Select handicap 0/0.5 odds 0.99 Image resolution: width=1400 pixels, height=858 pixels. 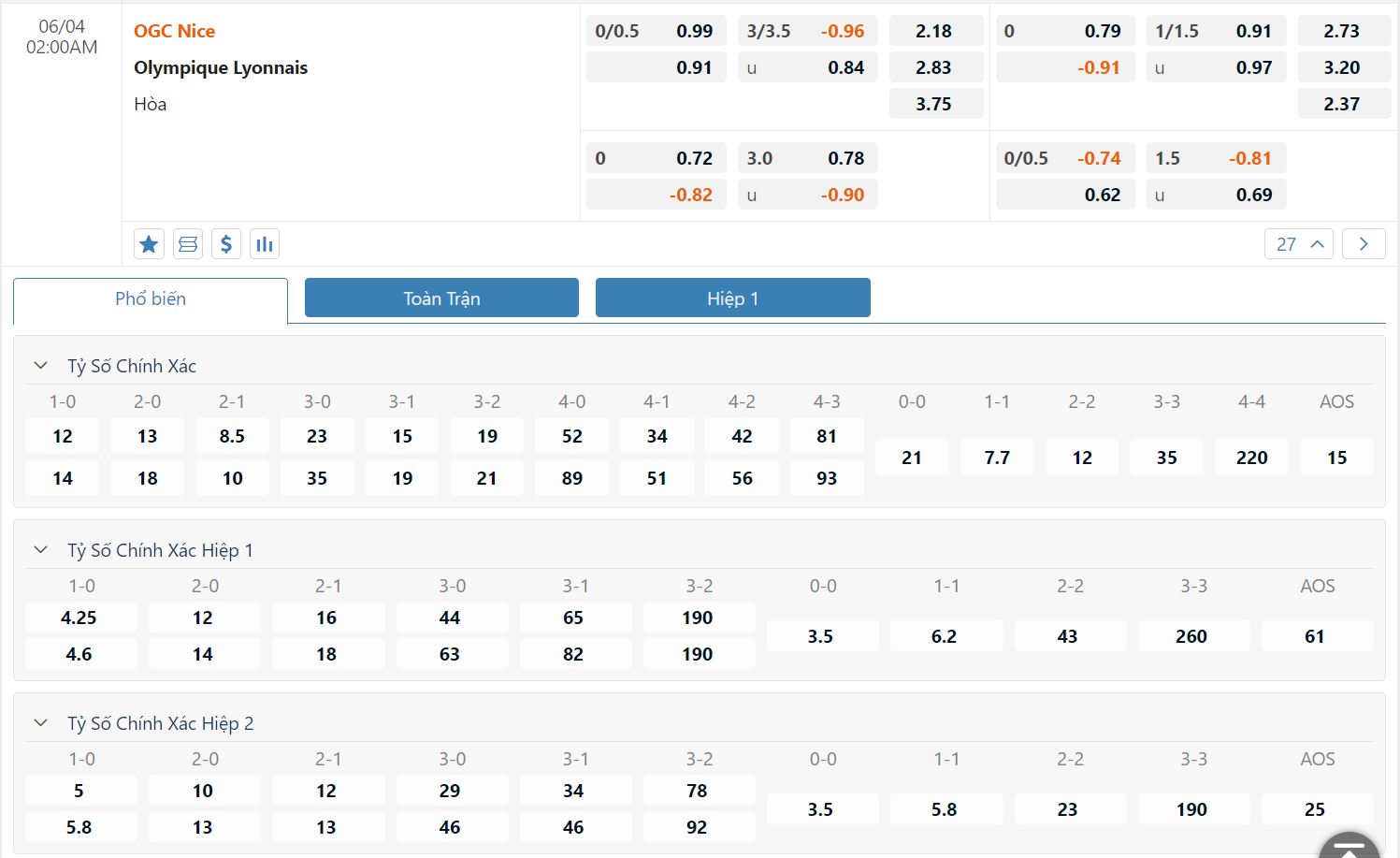[x=657, y=31]
